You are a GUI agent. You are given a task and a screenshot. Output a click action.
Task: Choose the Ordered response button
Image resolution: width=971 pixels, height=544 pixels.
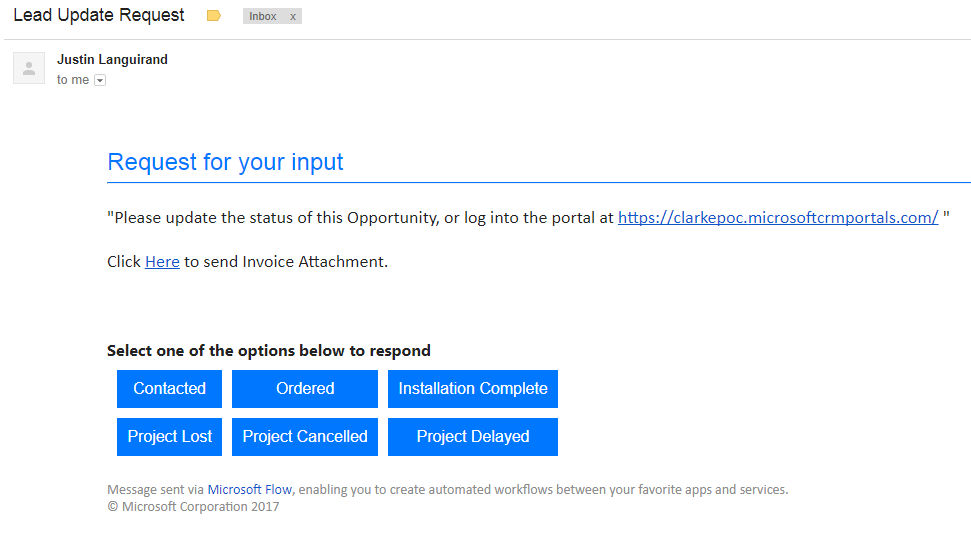point(305,389)
